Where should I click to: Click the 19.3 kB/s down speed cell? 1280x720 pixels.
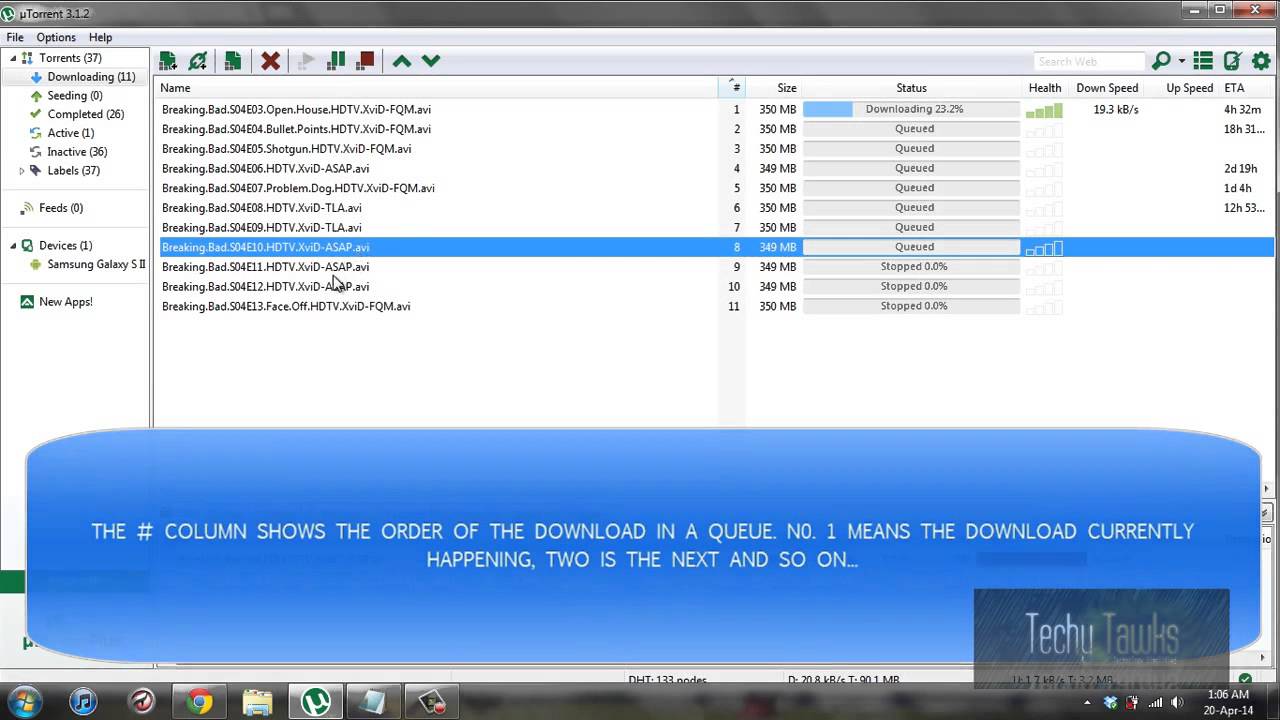(1116, 109)
